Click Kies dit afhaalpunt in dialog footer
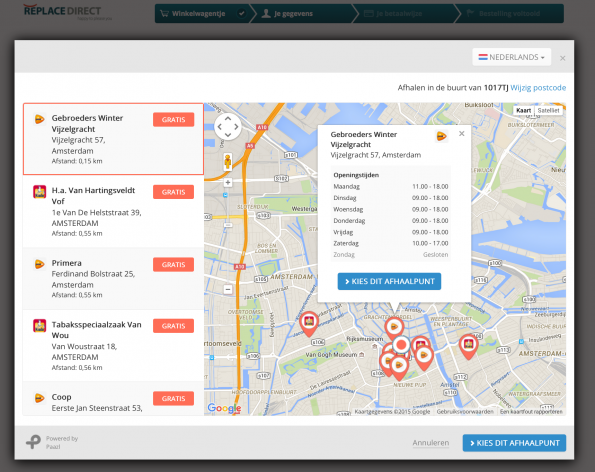 514,443
